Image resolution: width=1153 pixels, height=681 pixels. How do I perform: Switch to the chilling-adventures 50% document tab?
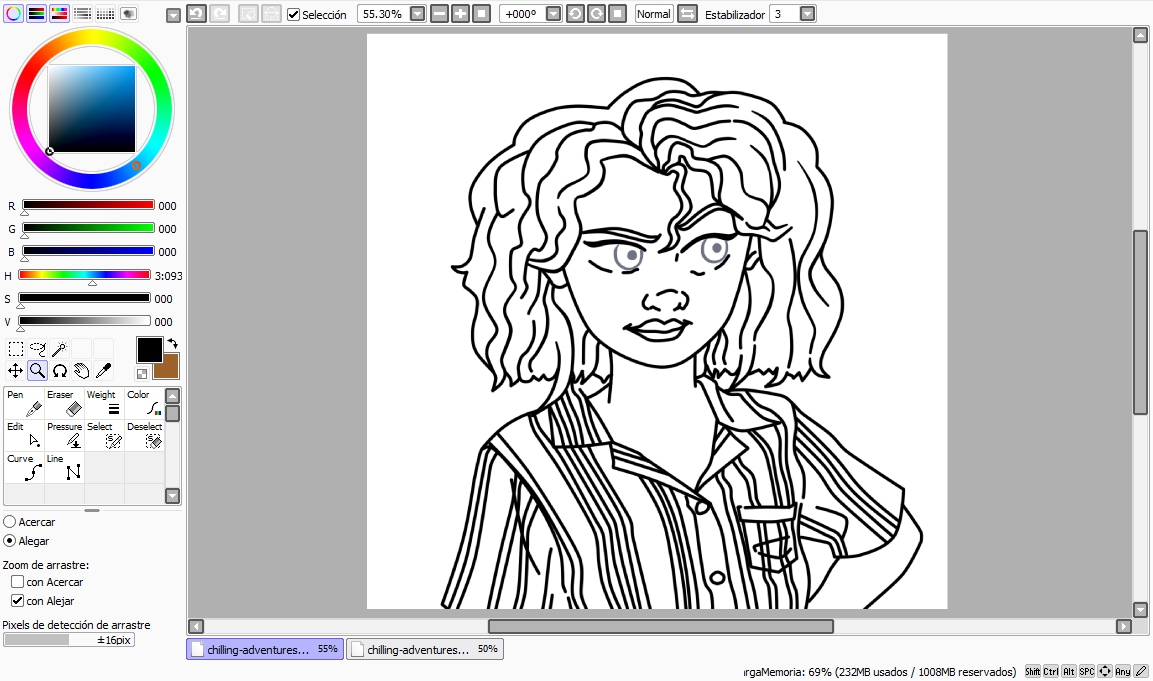pyautogui.click(x=425, y=649)
